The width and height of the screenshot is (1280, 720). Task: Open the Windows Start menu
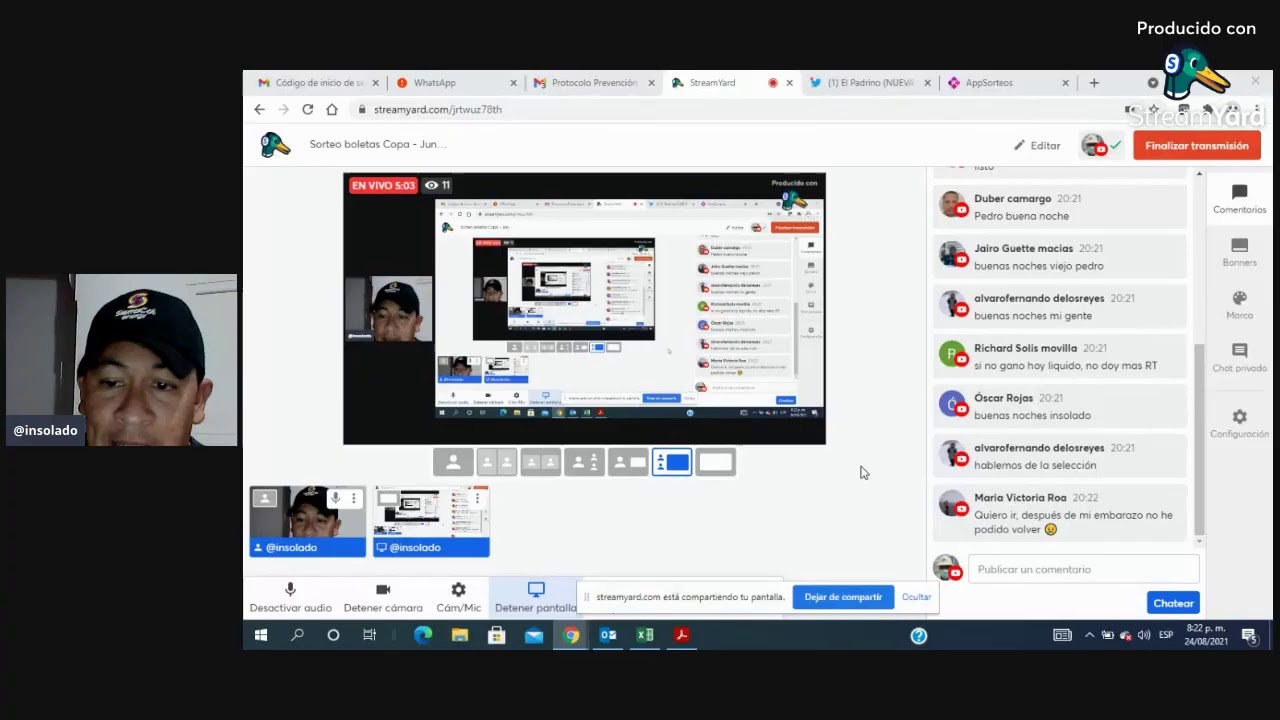(261, 635)
